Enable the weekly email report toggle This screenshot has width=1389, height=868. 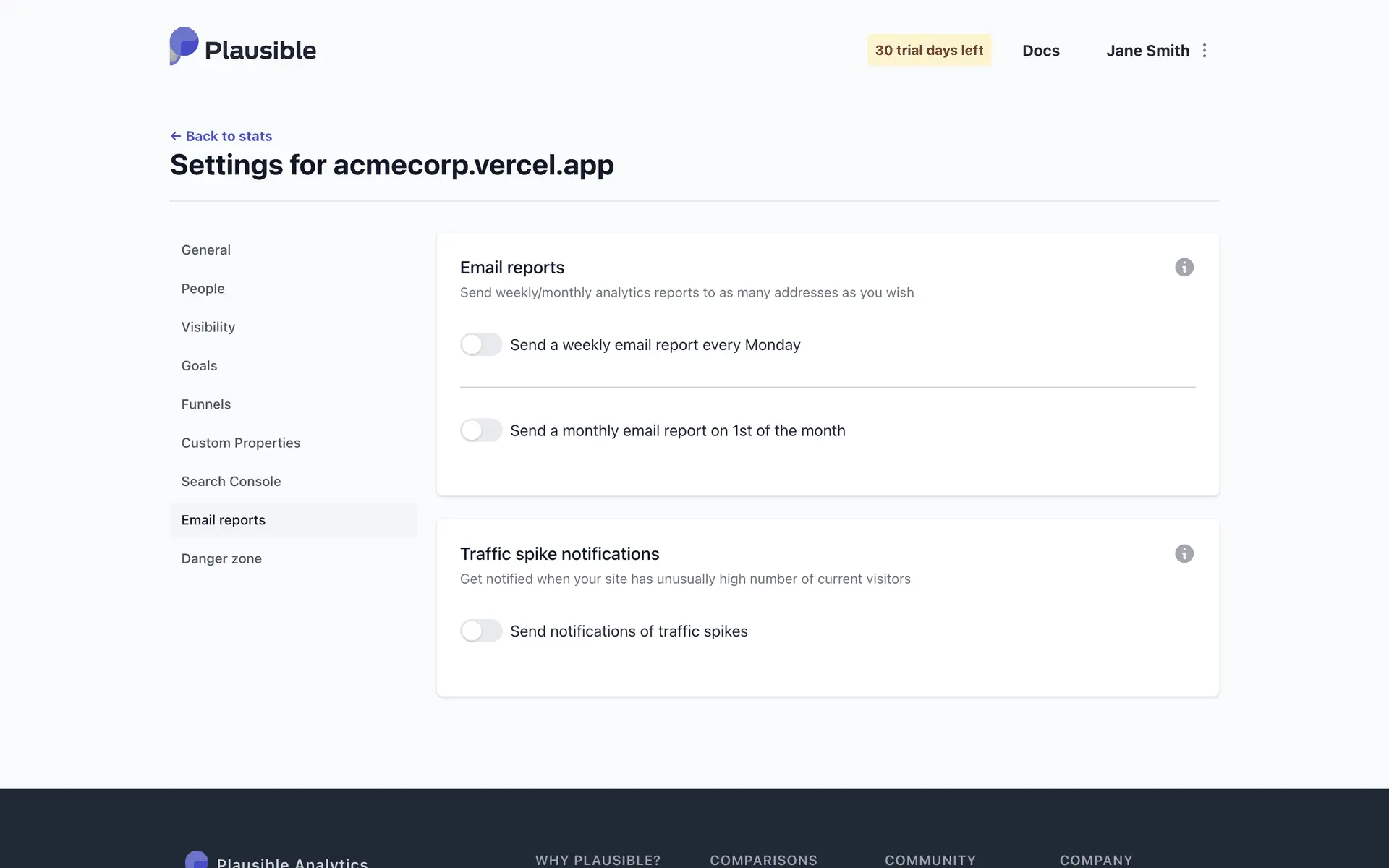(481, 345)
